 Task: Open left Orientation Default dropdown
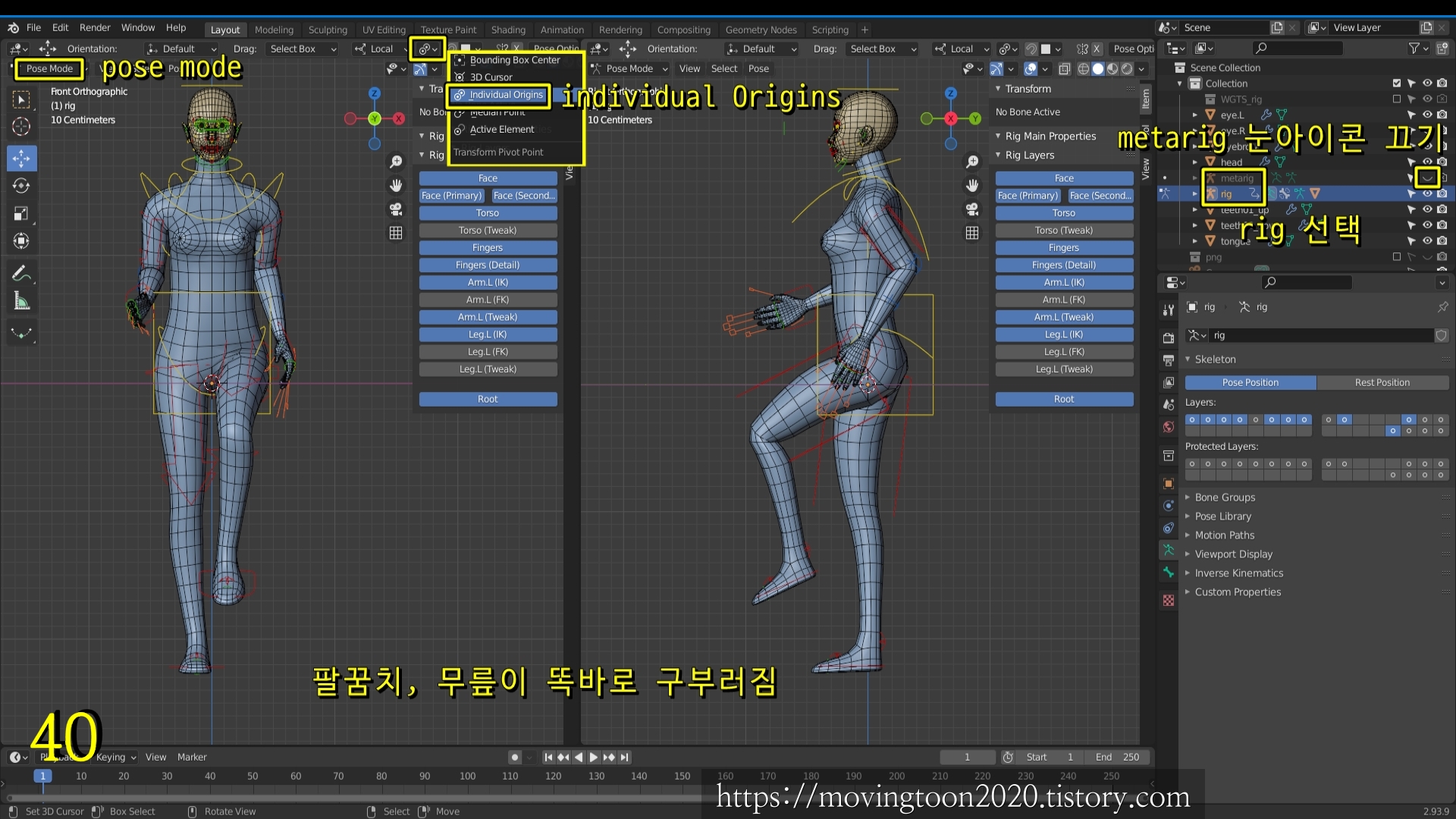[x=182, y=49]
